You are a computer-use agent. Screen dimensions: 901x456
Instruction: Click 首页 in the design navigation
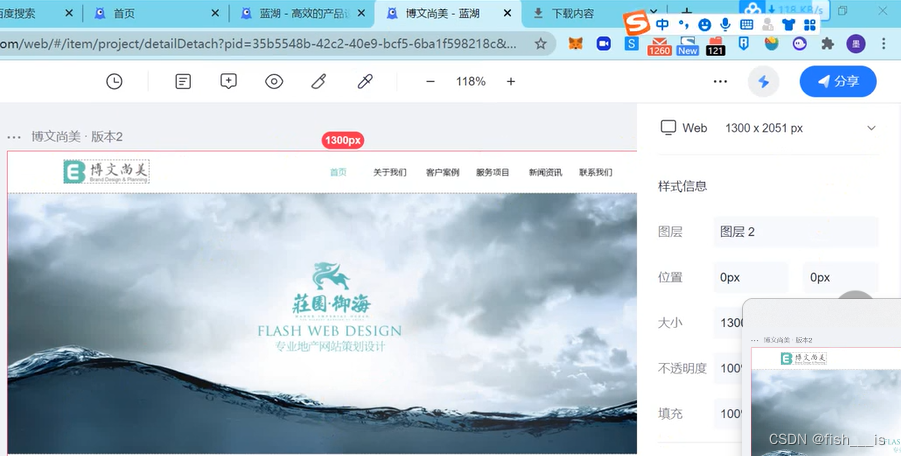click(x=338, y=172)
